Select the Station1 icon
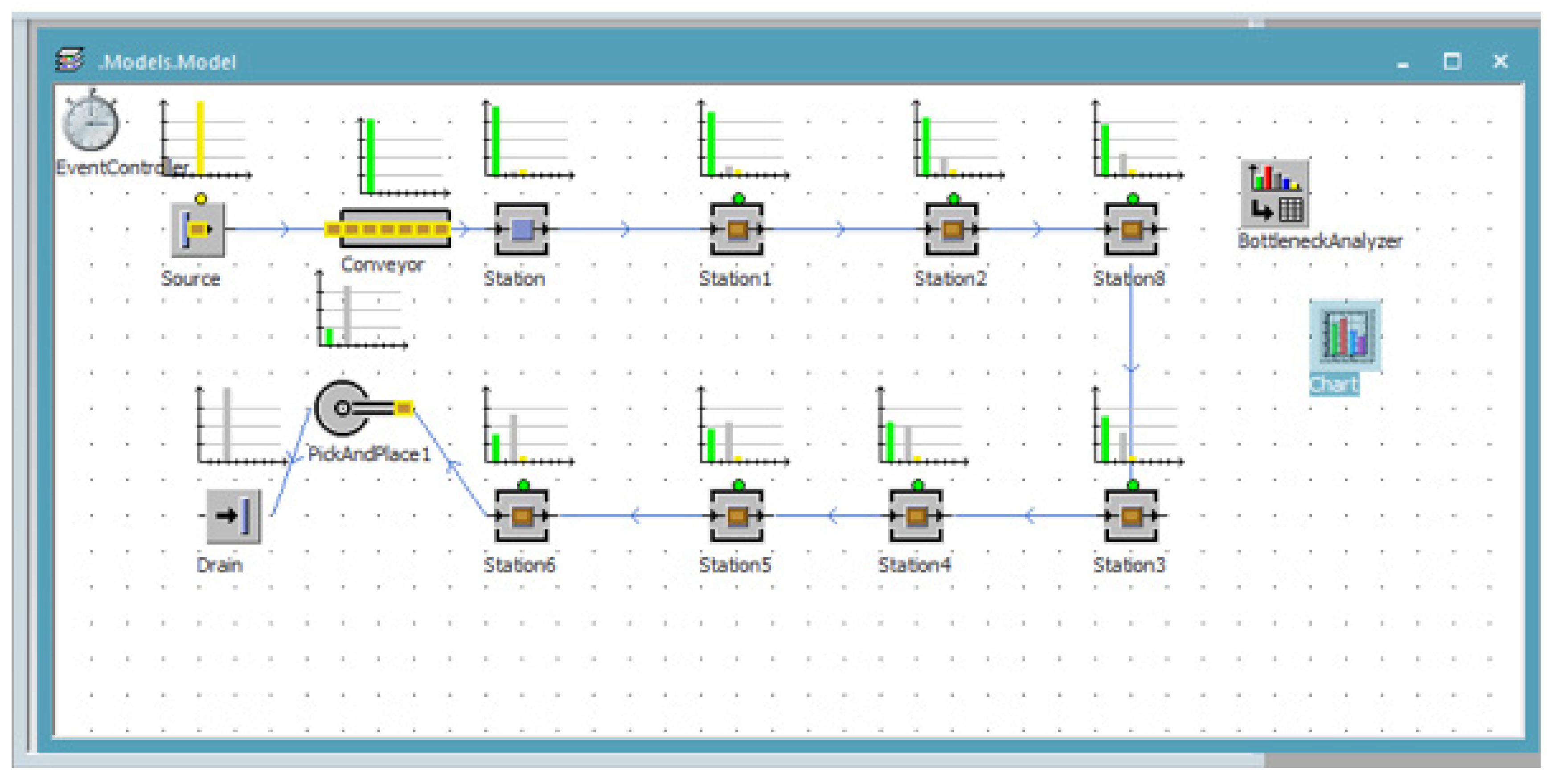Image resolution: width=1554 pixels, height=784 pixels. [737, 229]
